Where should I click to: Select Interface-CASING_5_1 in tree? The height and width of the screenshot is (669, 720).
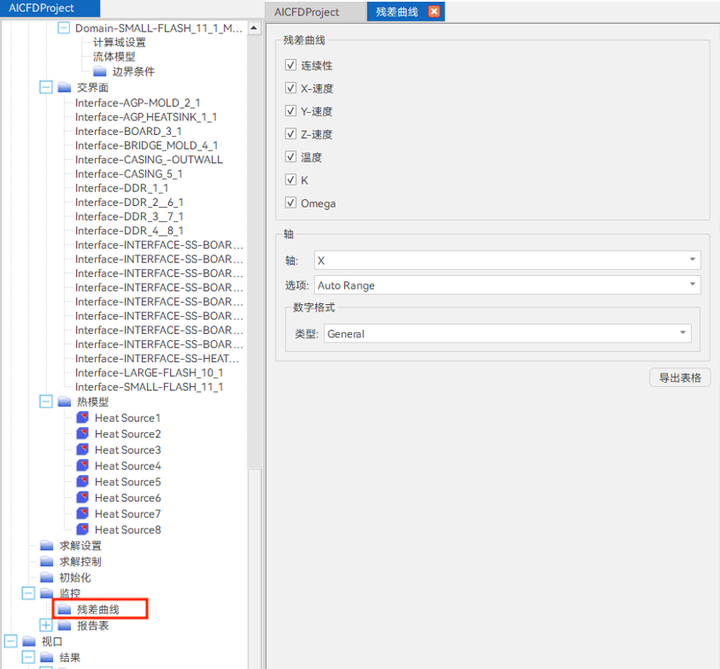pos(129,174)
